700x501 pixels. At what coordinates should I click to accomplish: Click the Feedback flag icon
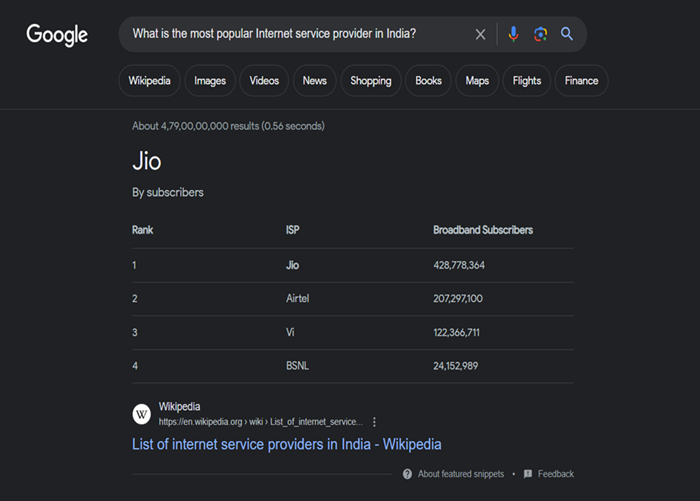pos(528,474)
